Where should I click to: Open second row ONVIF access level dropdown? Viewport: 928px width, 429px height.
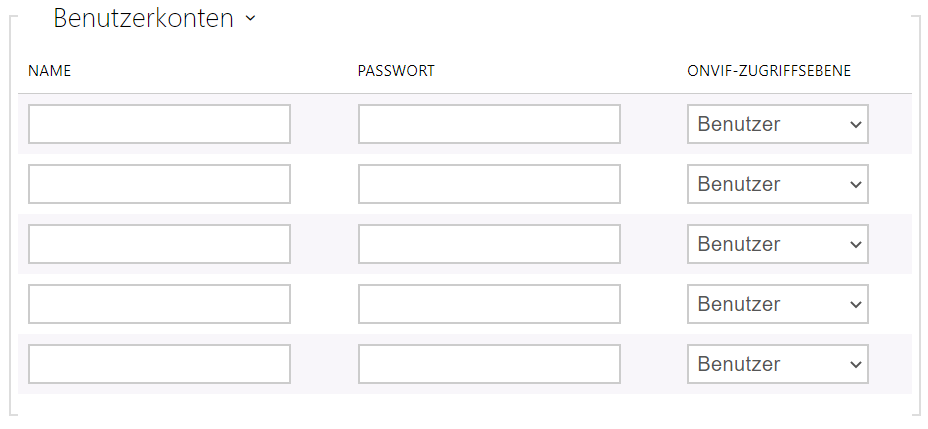(777, 184)
